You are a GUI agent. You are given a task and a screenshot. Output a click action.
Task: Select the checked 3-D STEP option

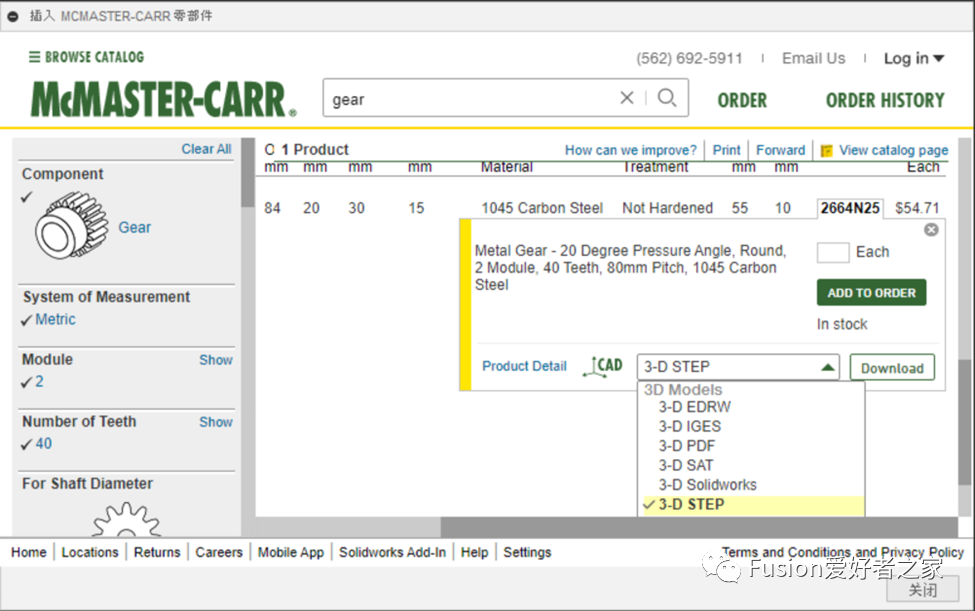[751, 505]
